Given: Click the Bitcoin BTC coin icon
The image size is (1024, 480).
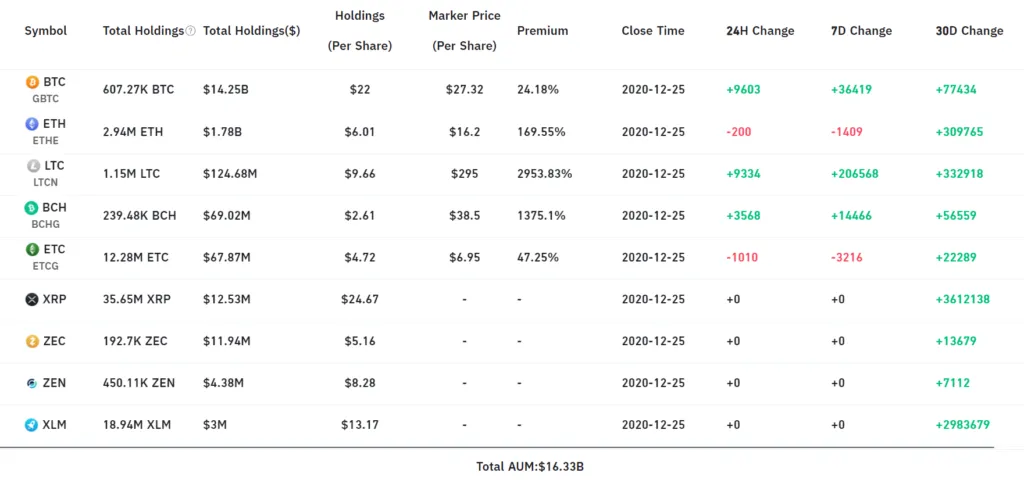Looking at the screenshot, I should tap(32, 82).
